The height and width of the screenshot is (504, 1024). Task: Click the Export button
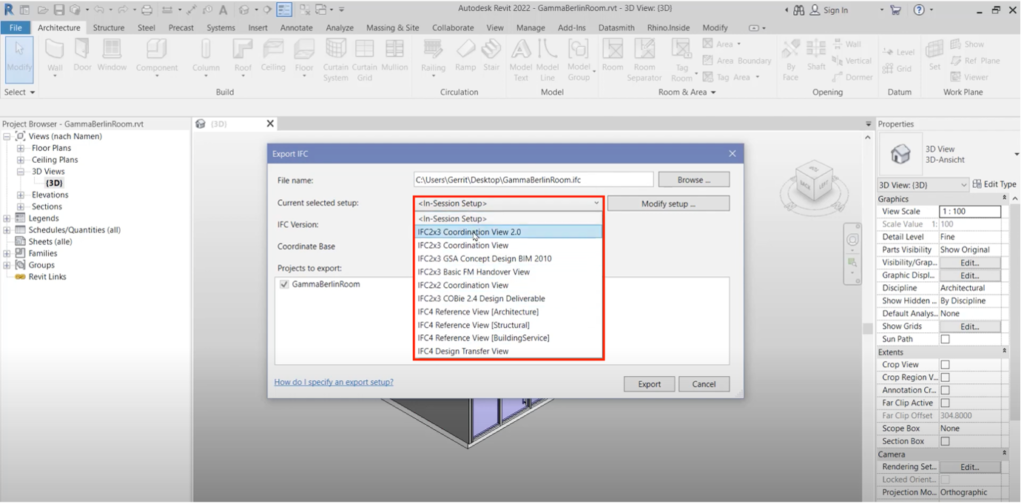tap(649, 384)
